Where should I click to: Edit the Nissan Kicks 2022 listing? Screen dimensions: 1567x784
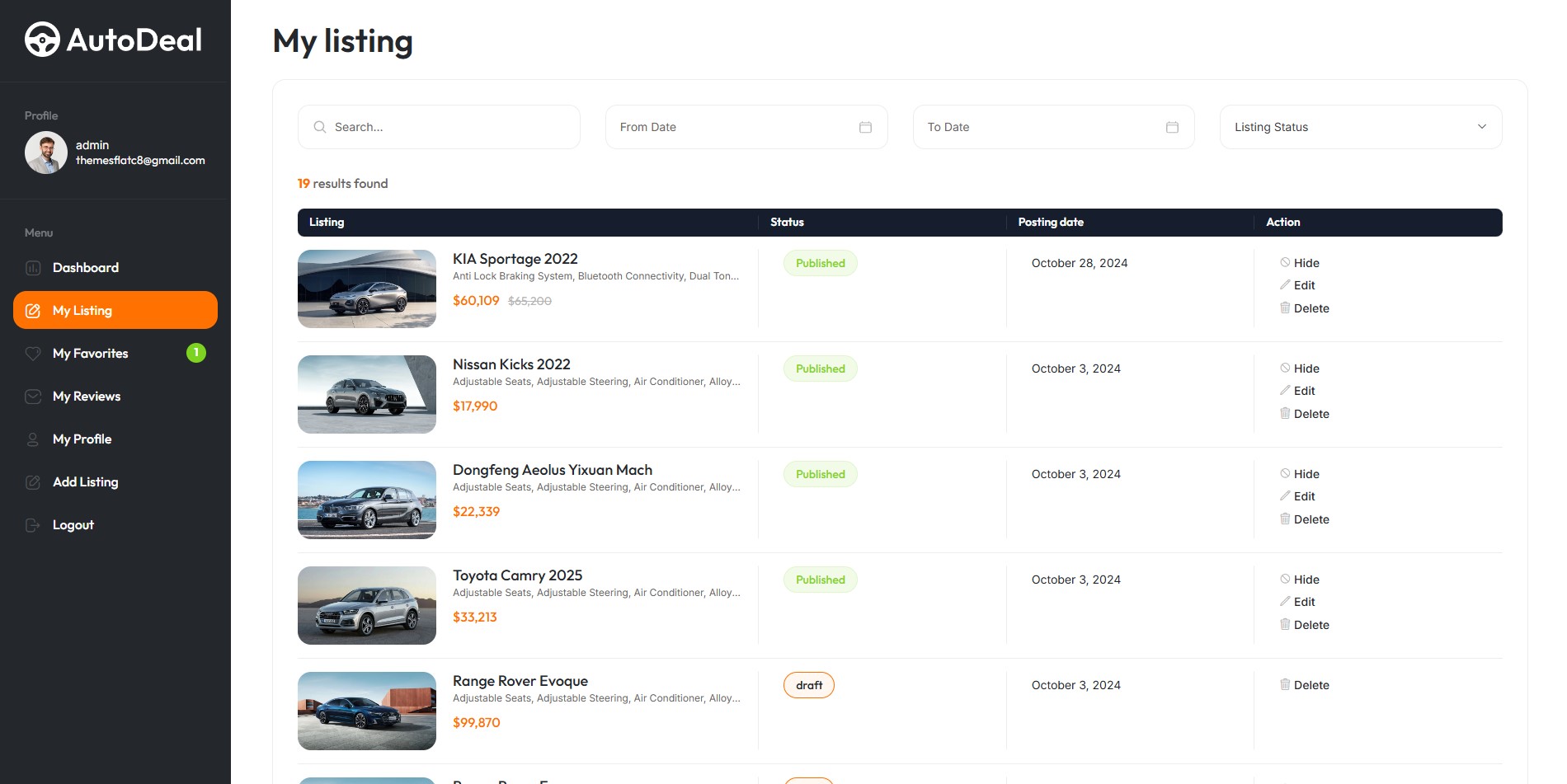pyautogui.click(x=1297, y=391)
